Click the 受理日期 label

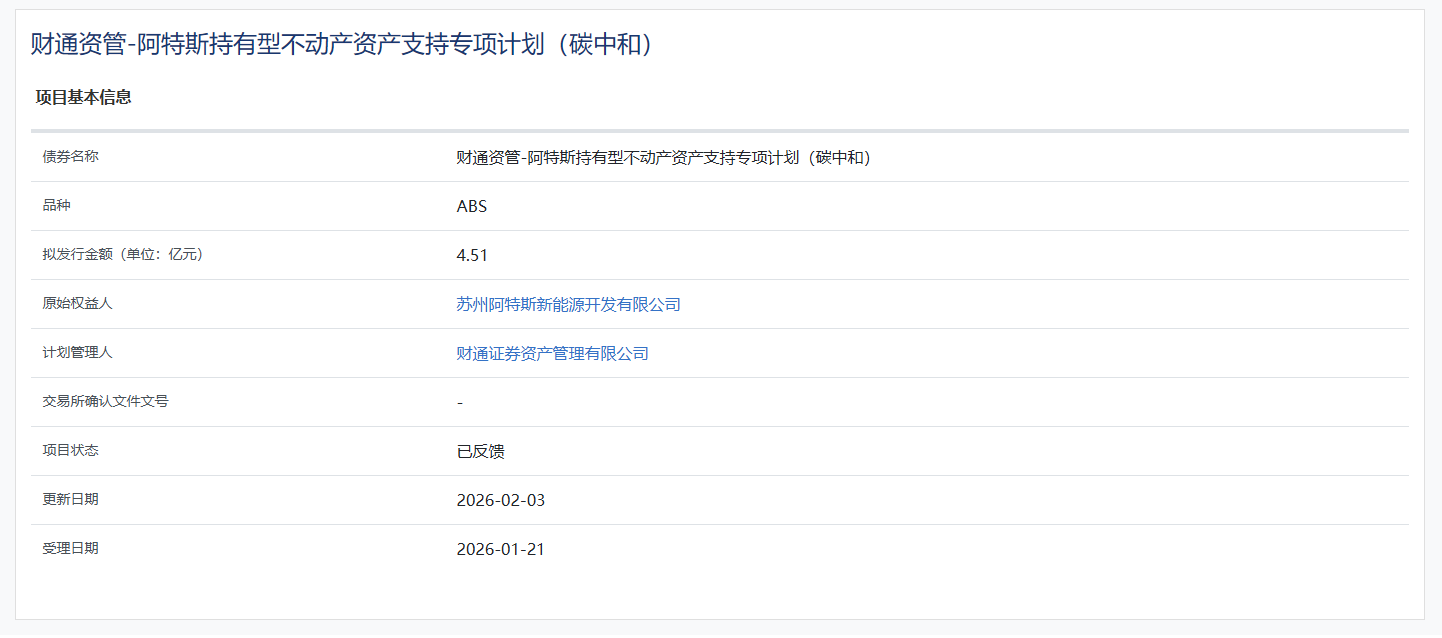point(70,548)
